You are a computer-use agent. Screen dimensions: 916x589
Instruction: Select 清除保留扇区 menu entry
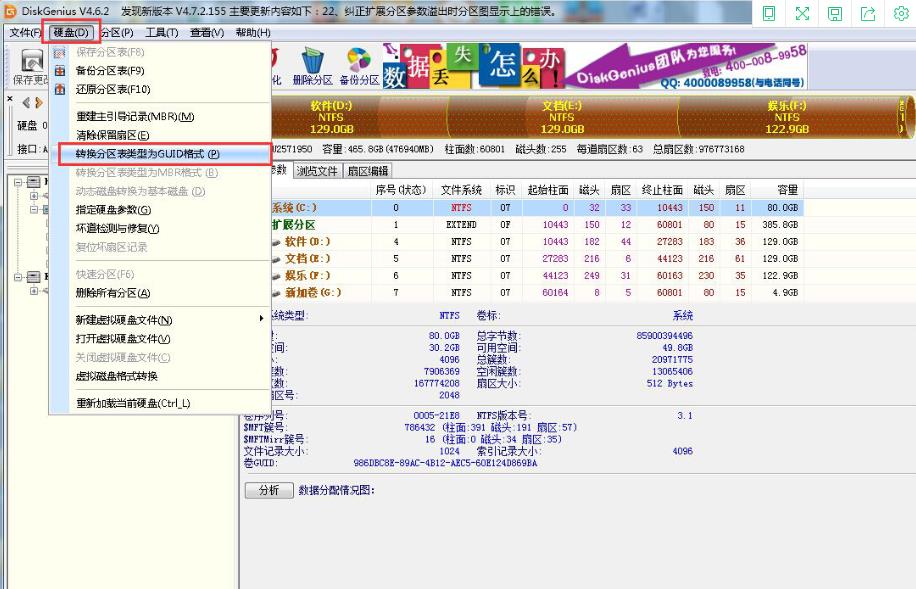click(x=161, y=136)
